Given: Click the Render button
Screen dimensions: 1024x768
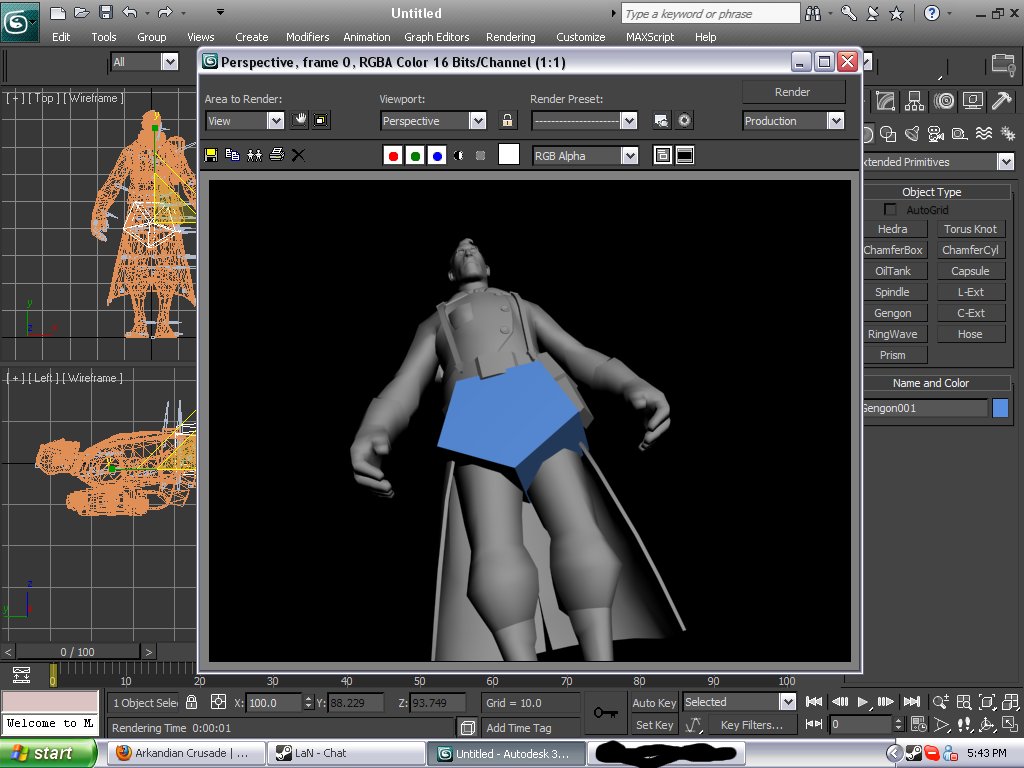Looking at the screenshot, I should tap(793, 92).
